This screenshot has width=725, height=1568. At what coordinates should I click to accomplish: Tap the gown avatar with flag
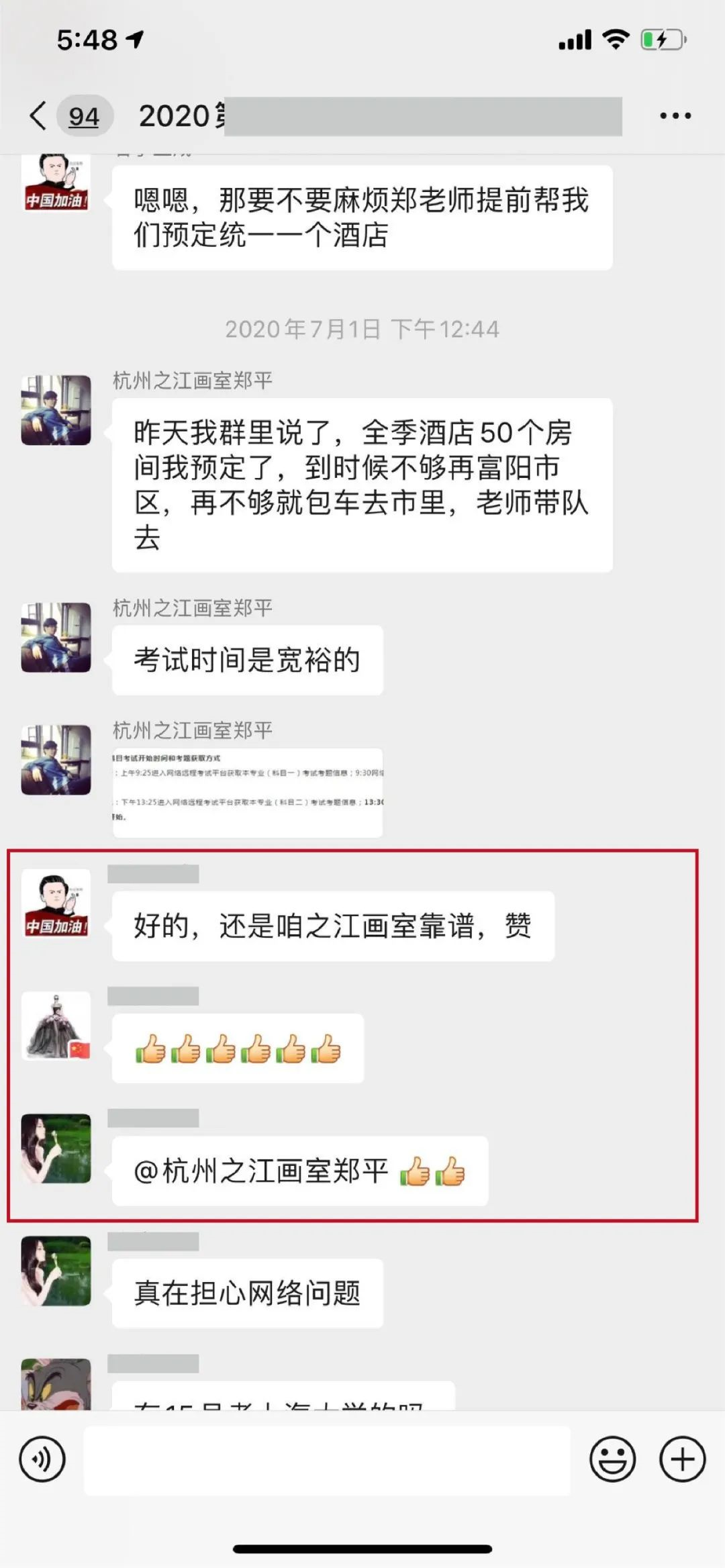click(56, 1026)
